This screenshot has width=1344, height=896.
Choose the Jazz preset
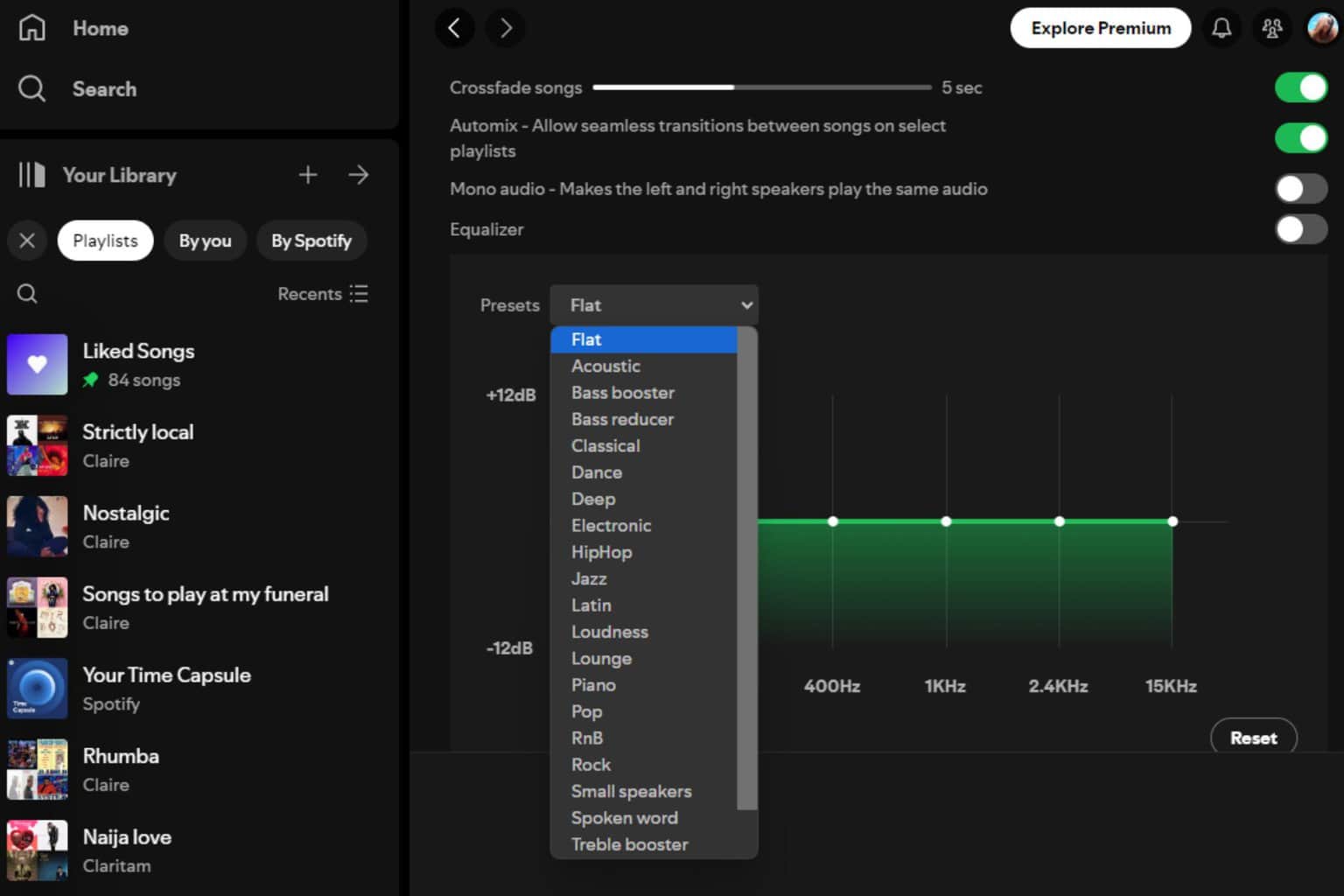pyautogui.click(x=644, y=578)
